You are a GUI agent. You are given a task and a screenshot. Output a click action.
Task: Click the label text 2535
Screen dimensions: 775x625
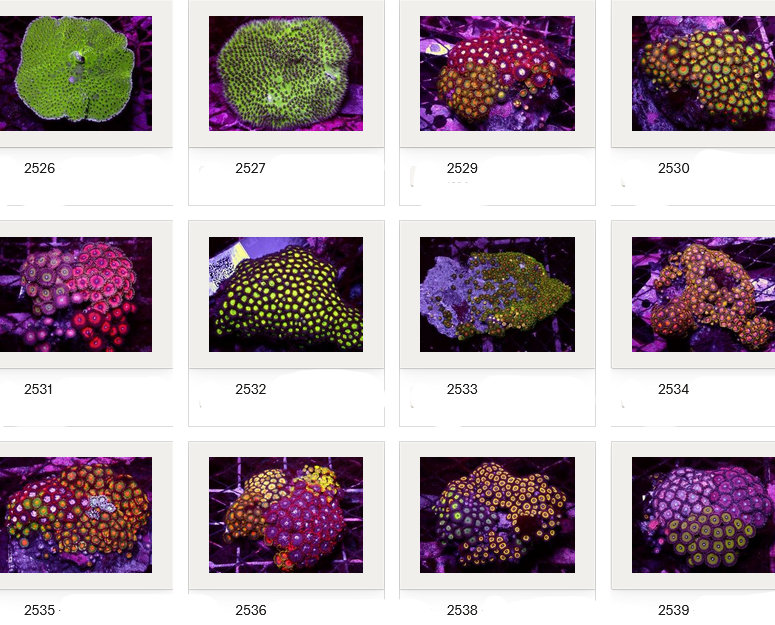(40, 610)
